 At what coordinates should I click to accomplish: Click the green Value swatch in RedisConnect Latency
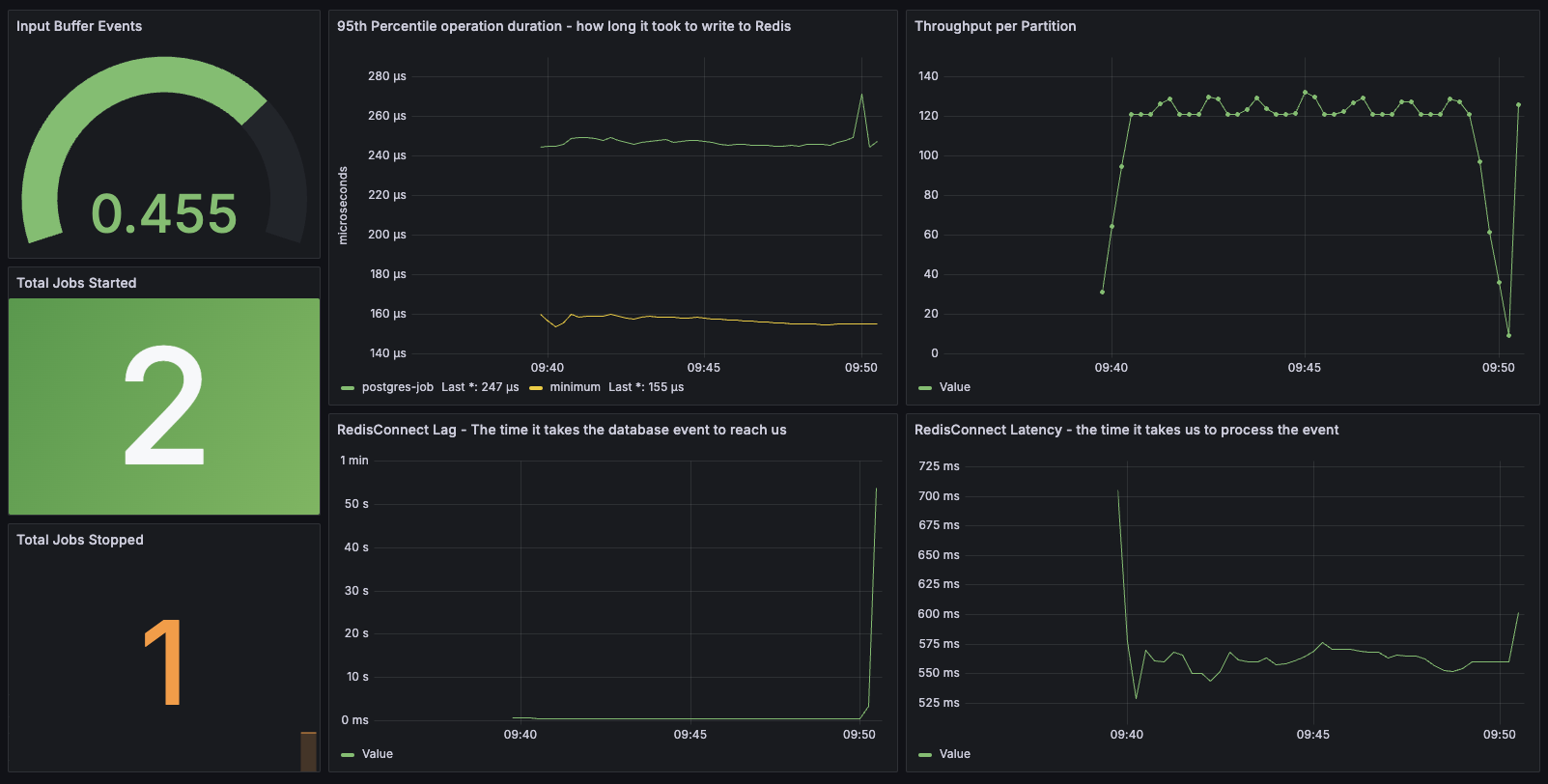925,755
